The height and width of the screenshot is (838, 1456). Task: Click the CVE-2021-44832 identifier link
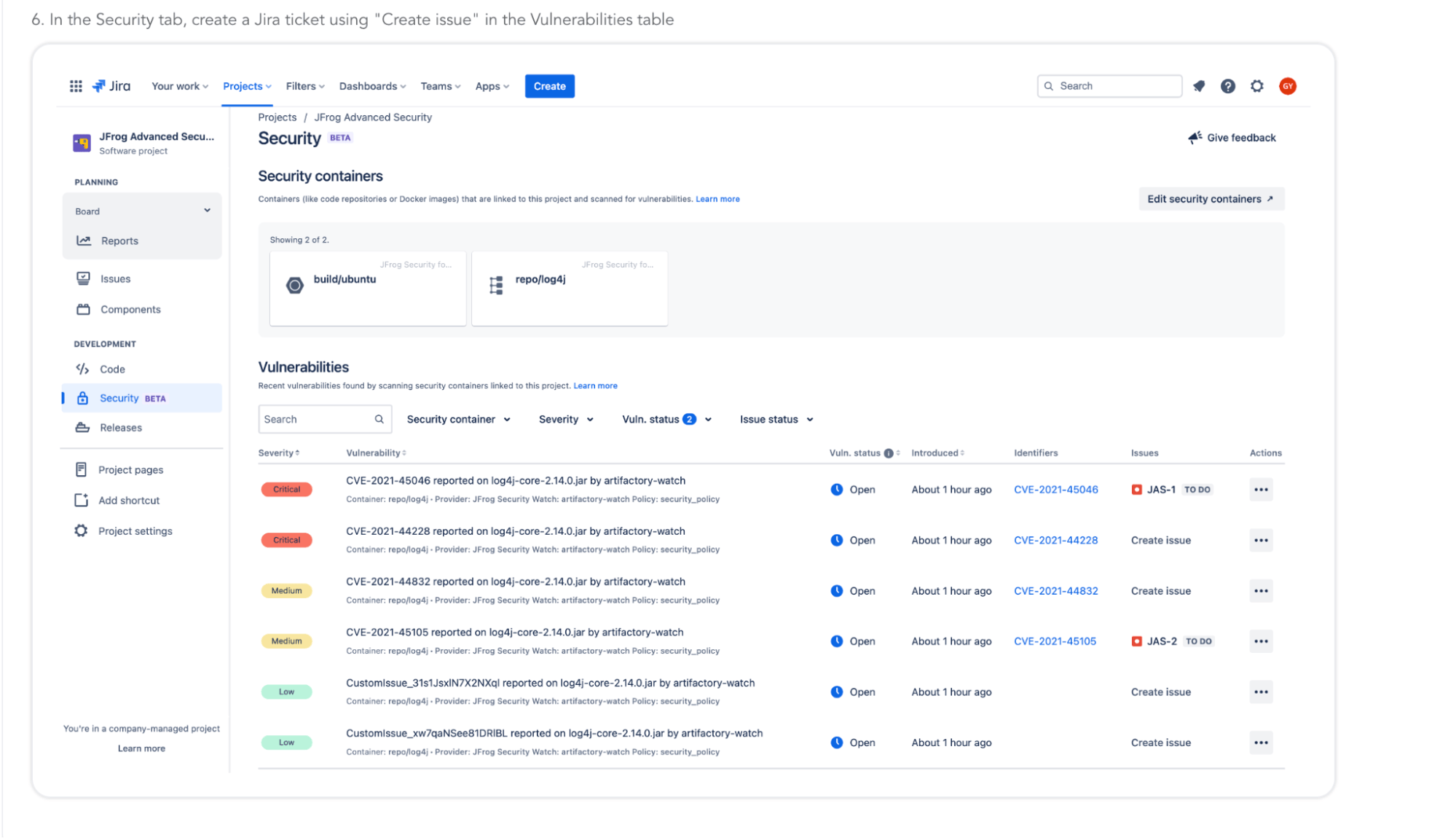(x=1056, y=590)
